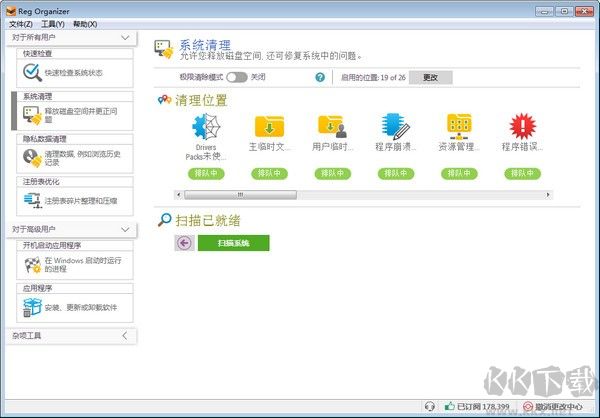
Task: Toggle 排队中 badge under 主临时文件
Action: coord(269,173)
